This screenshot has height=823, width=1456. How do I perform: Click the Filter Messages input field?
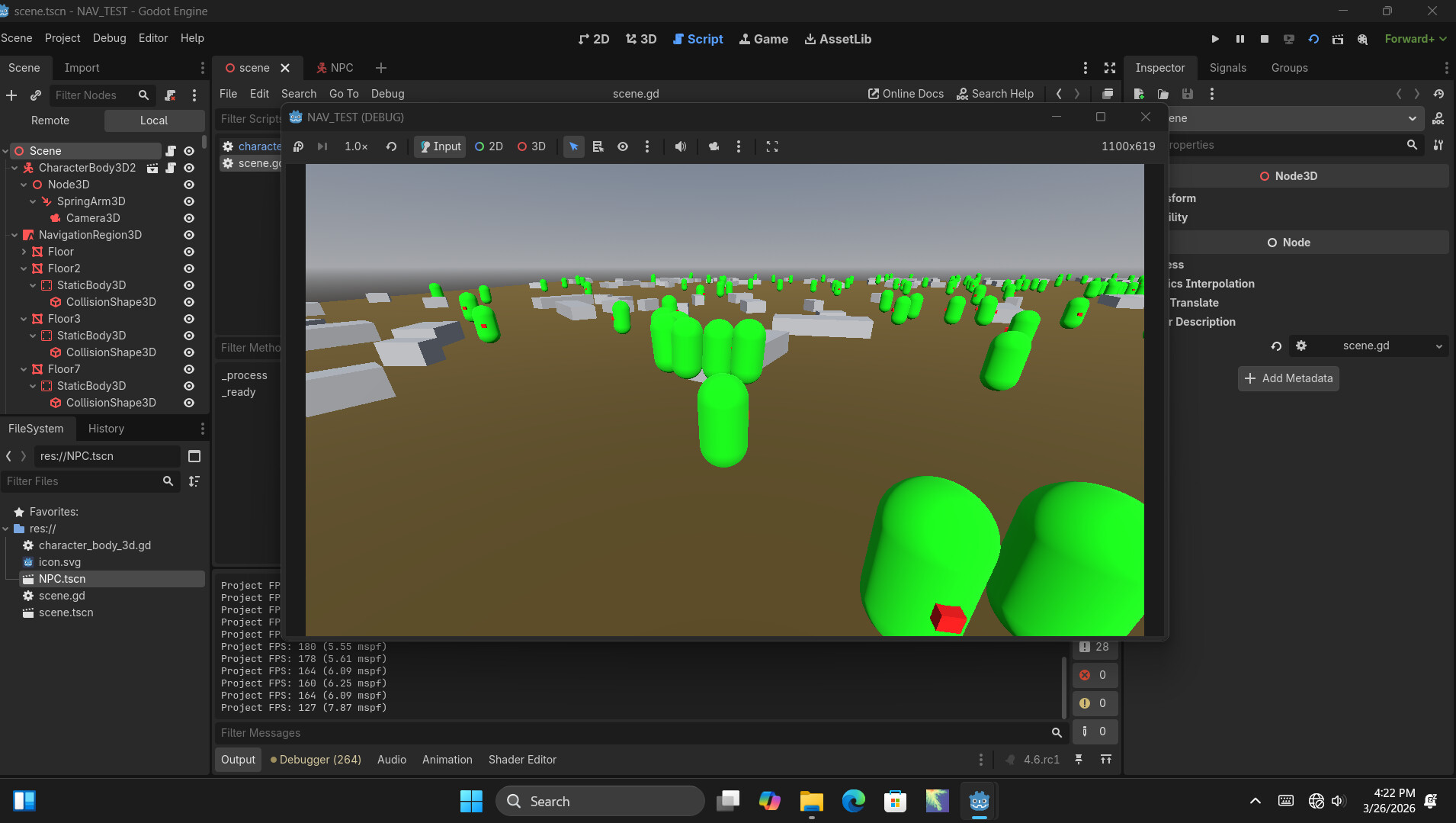[x=633, y=733]
